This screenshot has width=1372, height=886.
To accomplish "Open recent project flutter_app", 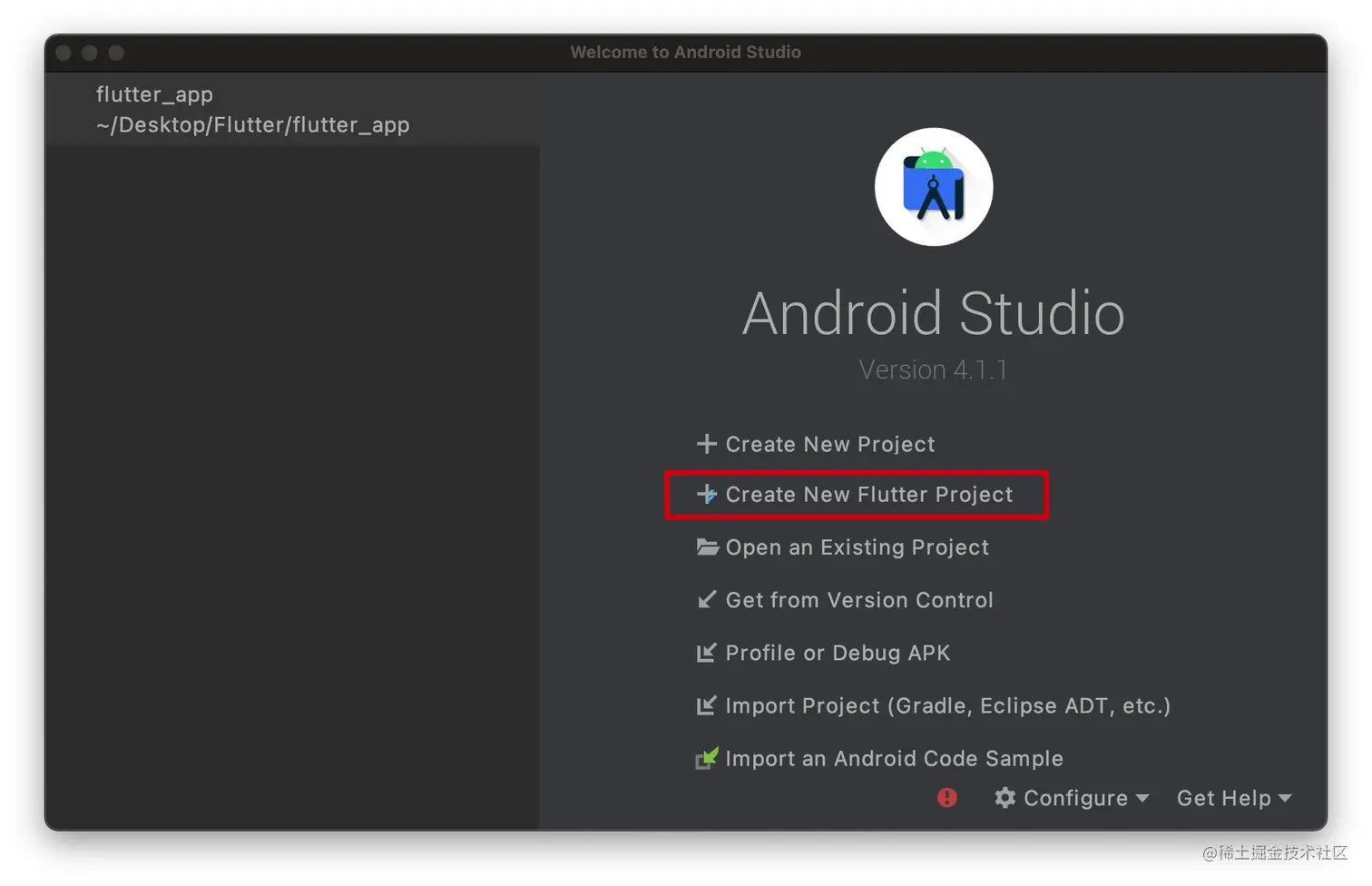I will coord(292,109).
